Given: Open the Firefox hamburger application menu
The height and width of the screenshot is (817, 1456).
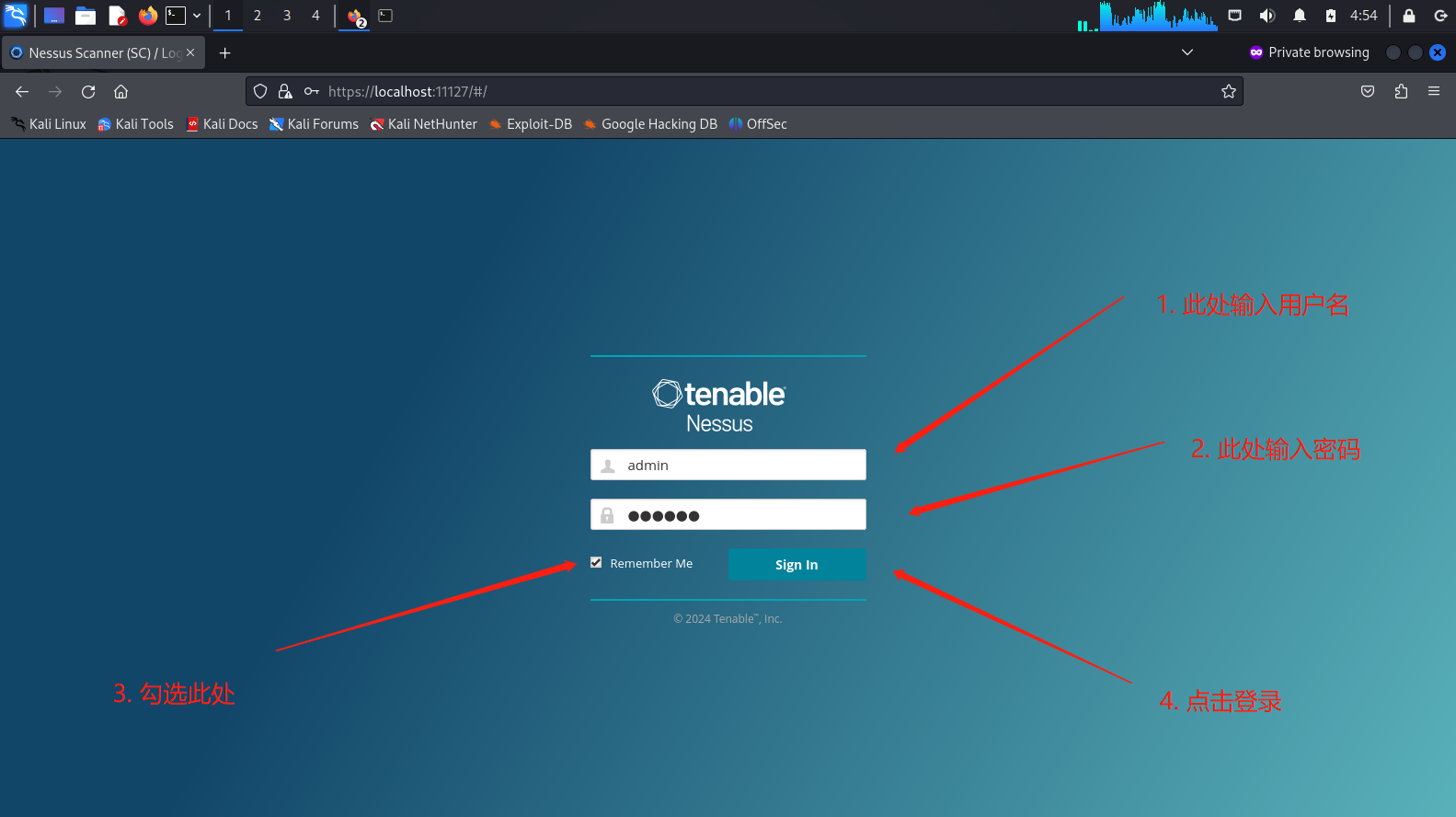Looking at the screenshot, I should coord(1434,92).
